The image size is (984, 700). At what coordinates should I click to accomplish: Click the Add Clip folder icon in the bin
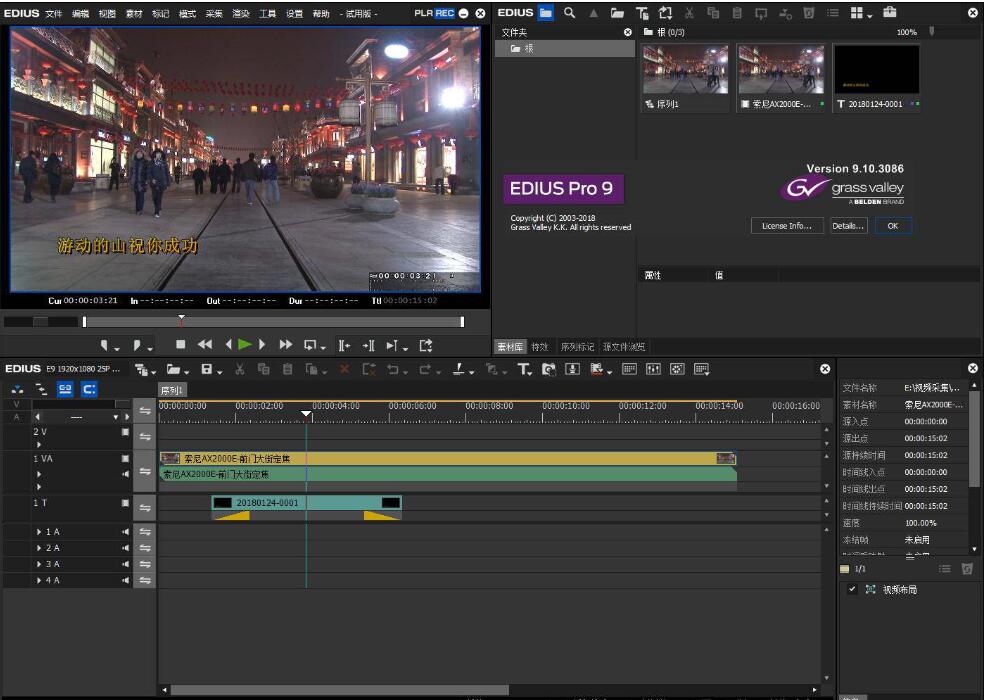point(618,13)
